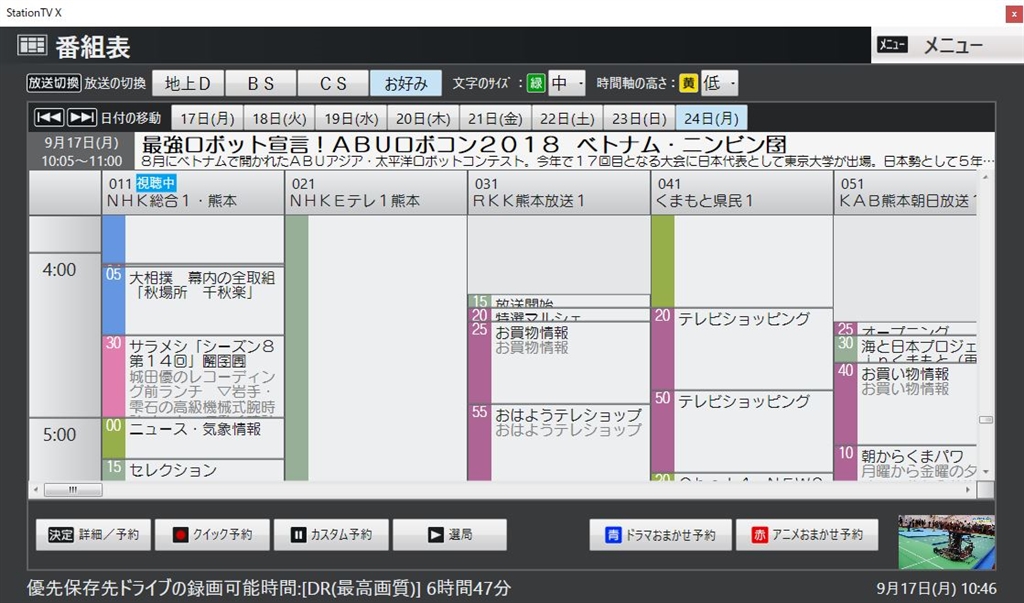1024x603 pixels.
Task: Select テレビショッピング program at 20
Action: (742, 349)
